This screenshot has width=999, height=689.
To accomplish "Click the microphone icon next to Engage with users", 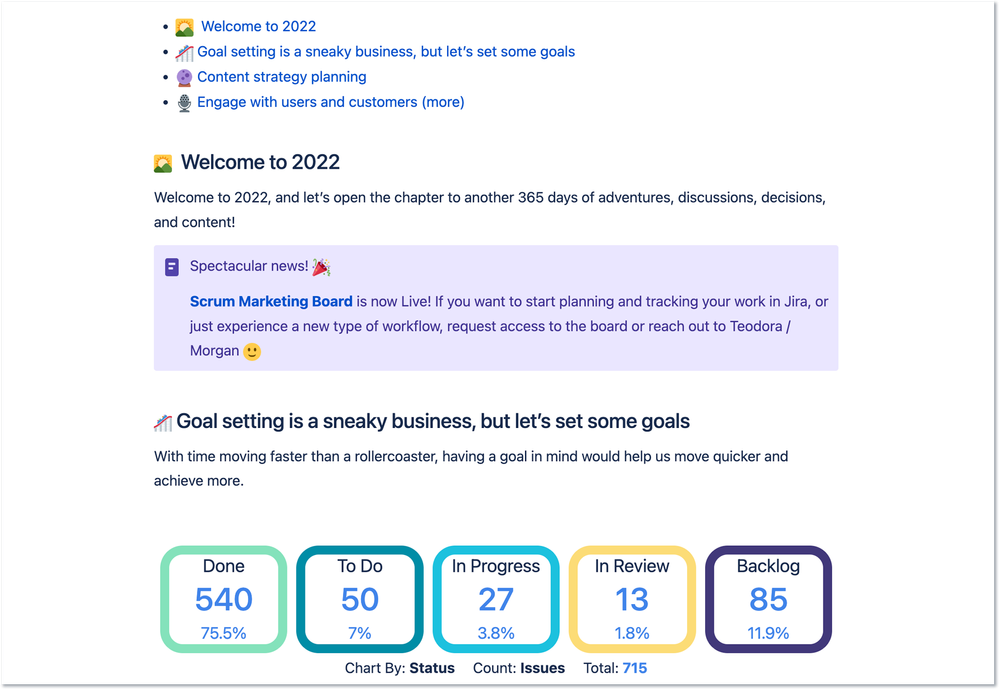I will click(183, 102).
